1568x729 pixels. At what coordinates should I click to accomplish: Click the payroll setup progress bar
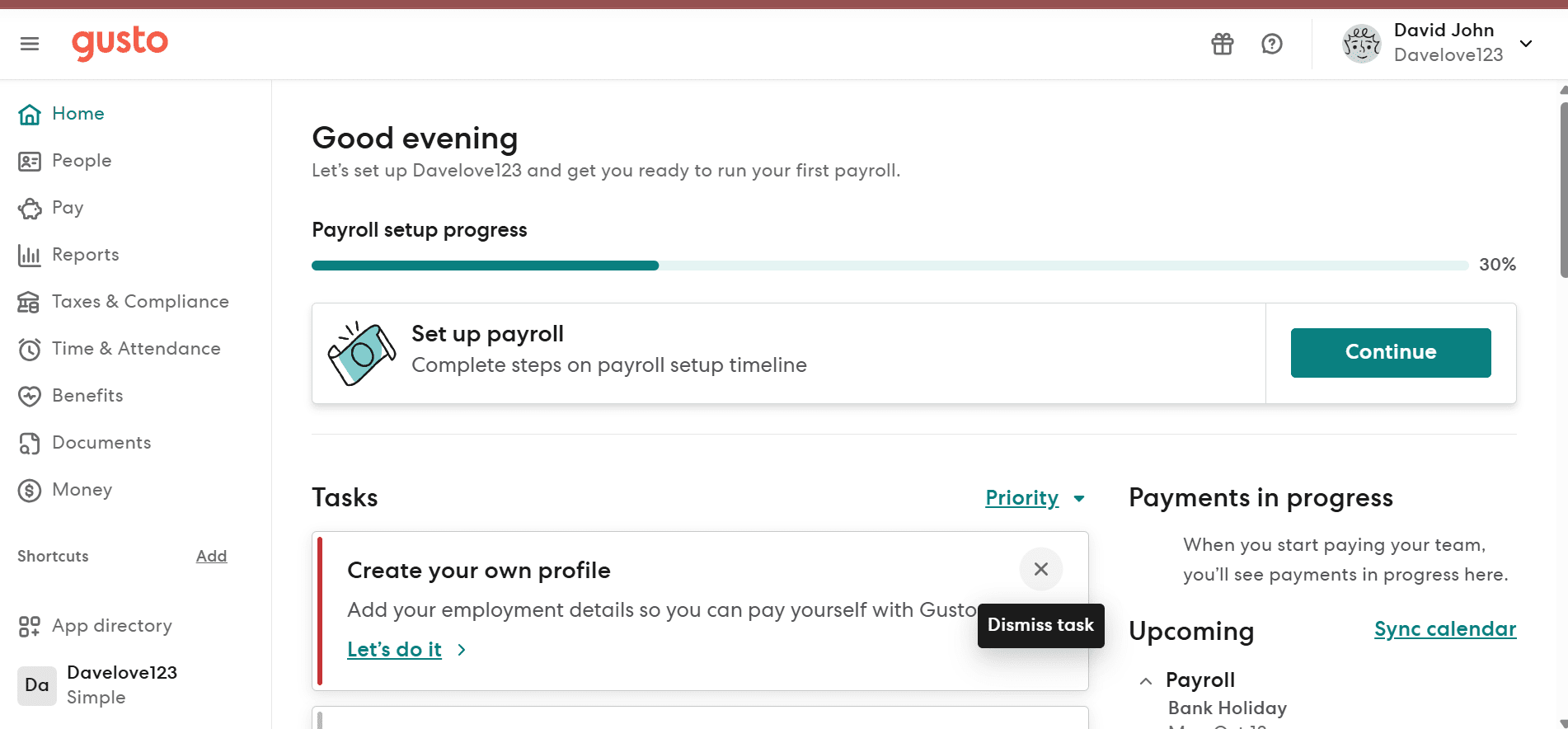(890, 266)
